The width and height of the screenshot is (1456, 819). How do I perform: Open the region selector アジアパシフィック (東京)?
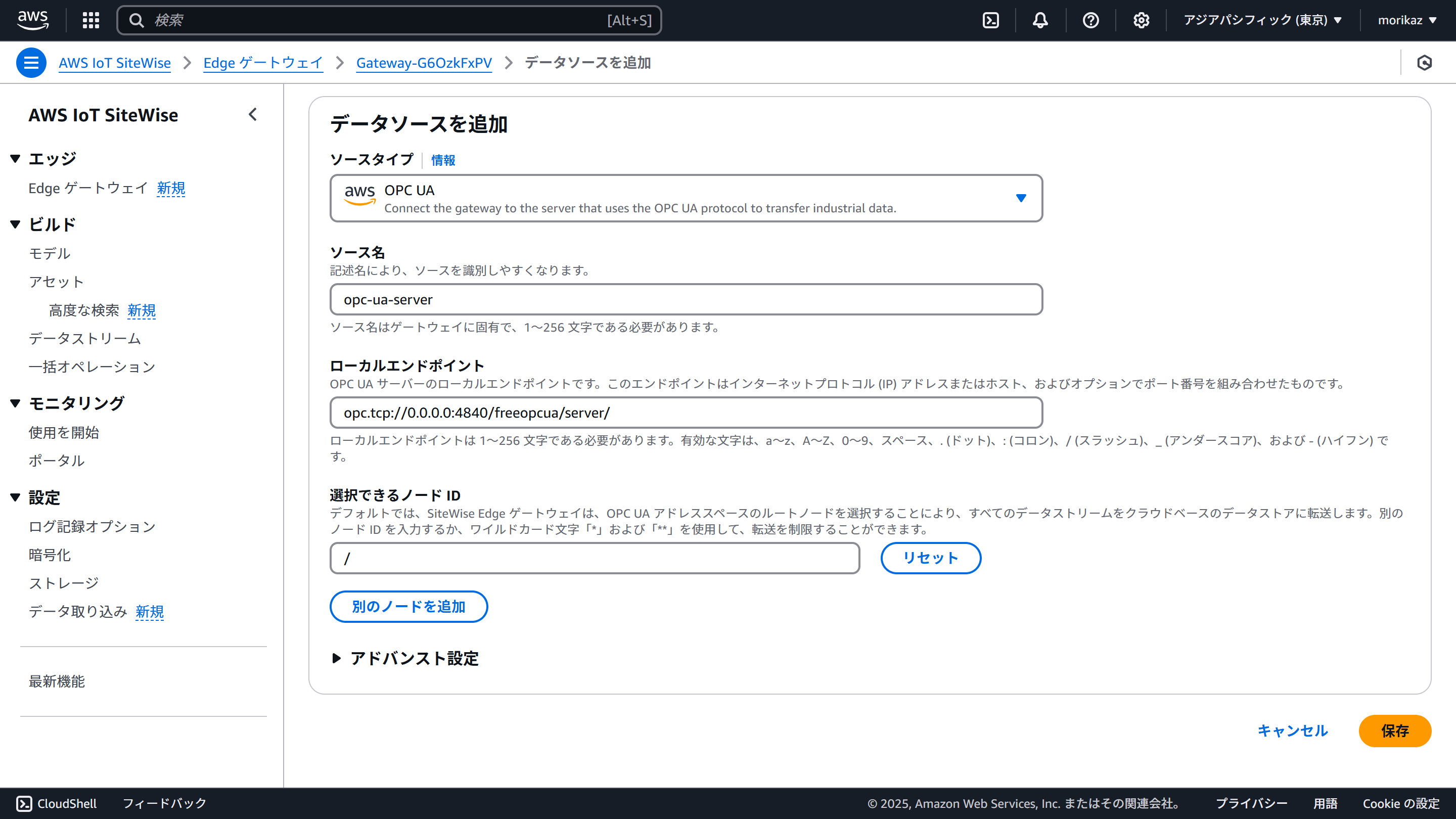[1263, 20]
